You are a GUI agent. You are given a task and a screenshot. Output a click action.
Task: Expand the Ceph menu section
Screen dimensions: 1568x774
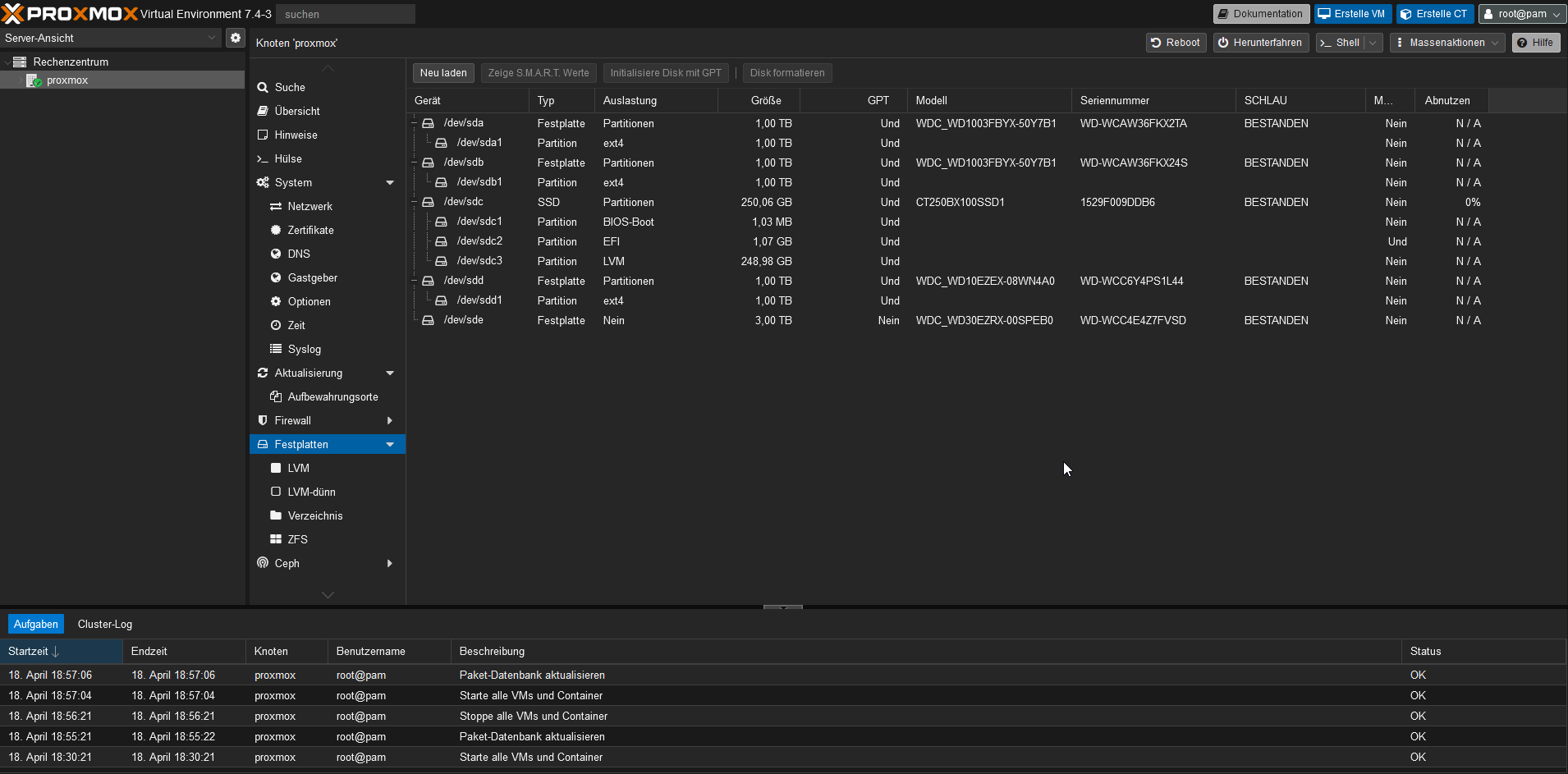(390, 563)
